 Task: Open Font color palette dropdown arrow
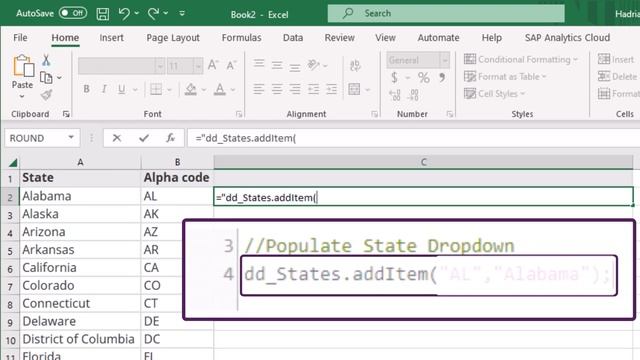(233, 89)
